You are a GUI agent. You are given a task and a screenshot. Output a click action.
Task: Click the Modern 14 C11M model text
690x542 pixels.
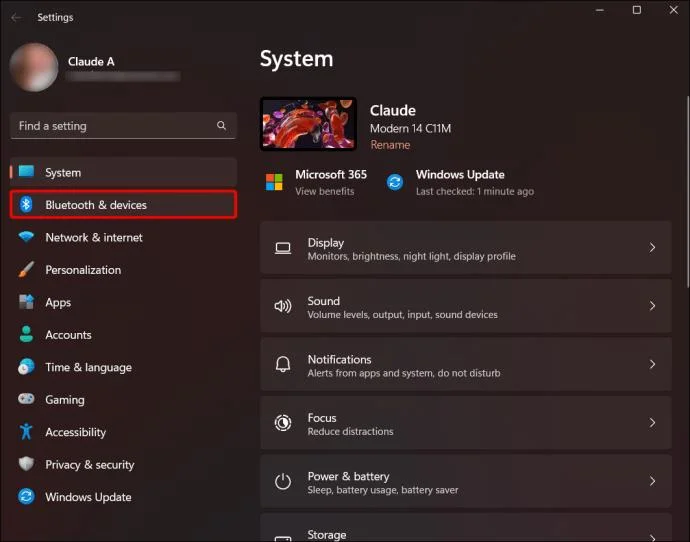click(x=410, y=128)
